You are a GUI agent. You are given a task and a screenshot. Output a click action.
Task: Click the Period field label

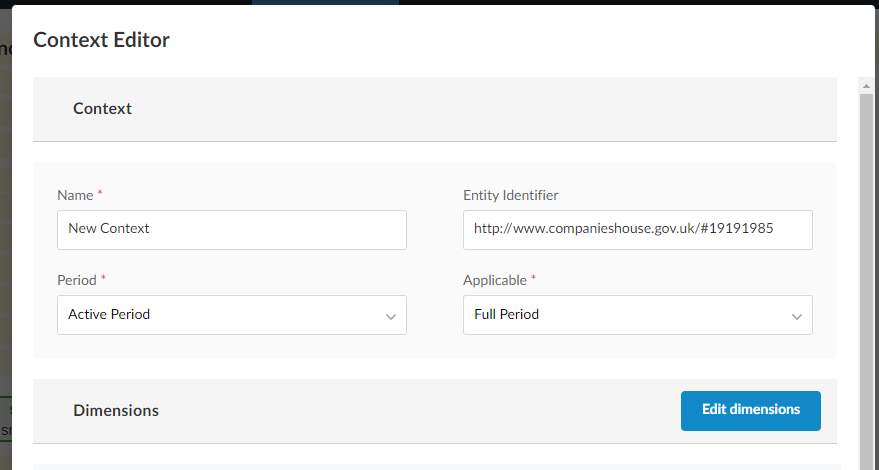click(78, 280)
